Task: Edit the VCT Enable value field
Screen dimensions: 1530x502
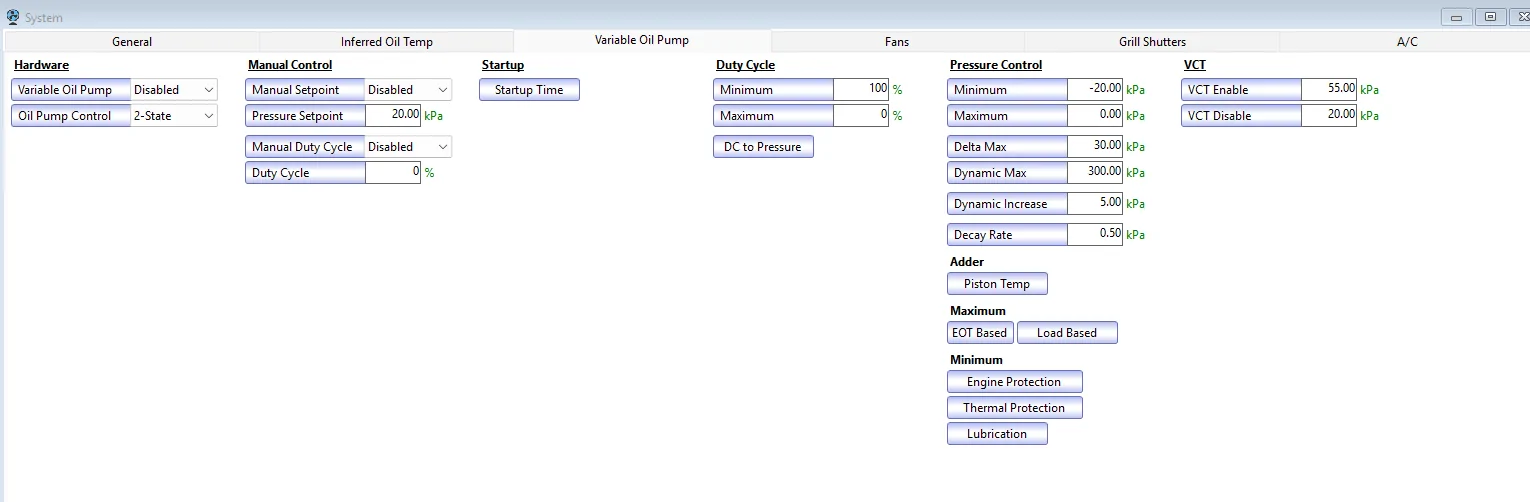Action: coord(1330,90)
